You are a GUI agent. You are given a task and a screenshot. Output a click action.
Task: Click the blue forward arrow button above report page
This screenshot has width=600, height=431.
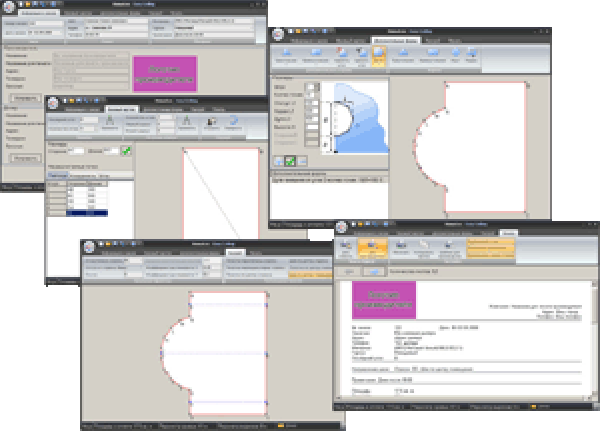pos(374,271)
